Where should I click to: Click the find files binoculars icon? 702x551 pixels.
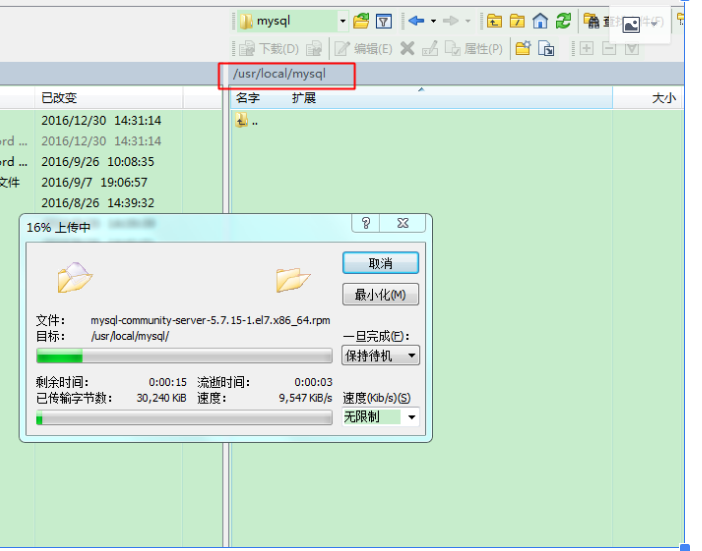pos(591,21)
